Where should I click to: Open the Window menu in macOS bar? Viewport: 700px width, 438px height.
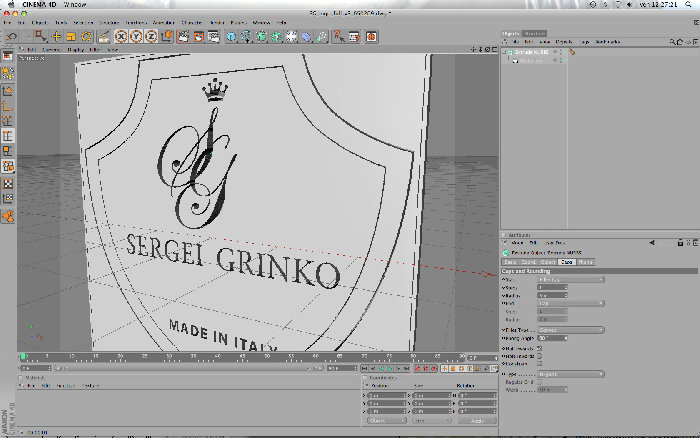[75, 4]
